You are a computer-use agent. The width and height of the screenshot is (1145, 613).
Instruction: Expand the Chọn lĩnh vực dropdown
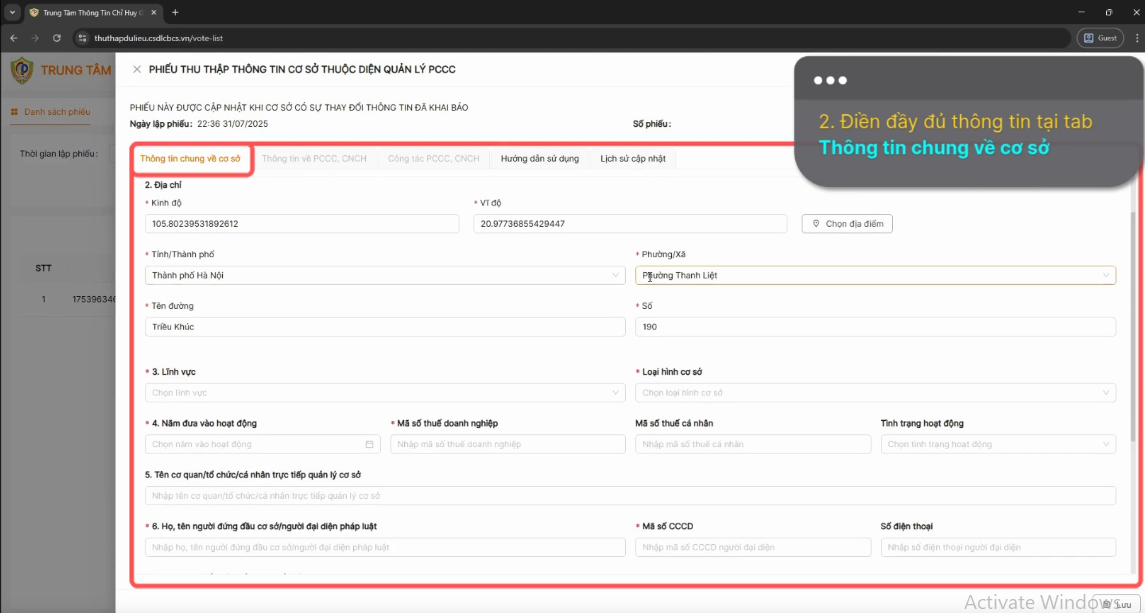(386, 392)
